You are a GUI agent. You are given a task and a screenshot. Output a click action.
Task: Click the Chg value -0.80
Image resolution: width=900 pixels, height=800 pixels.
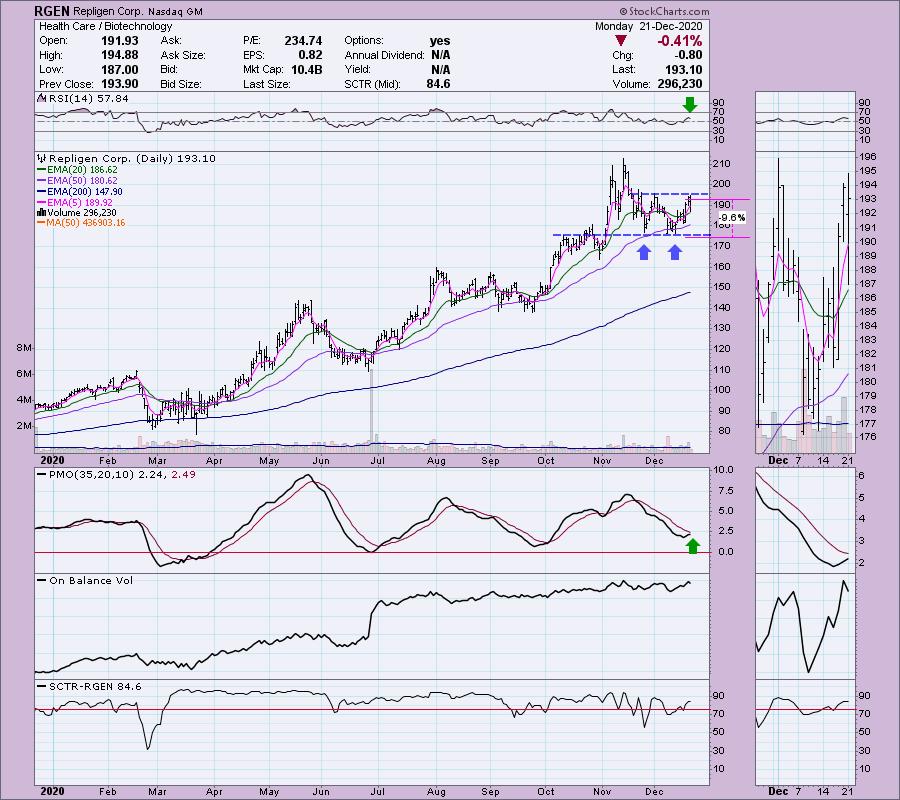[688, 55]
